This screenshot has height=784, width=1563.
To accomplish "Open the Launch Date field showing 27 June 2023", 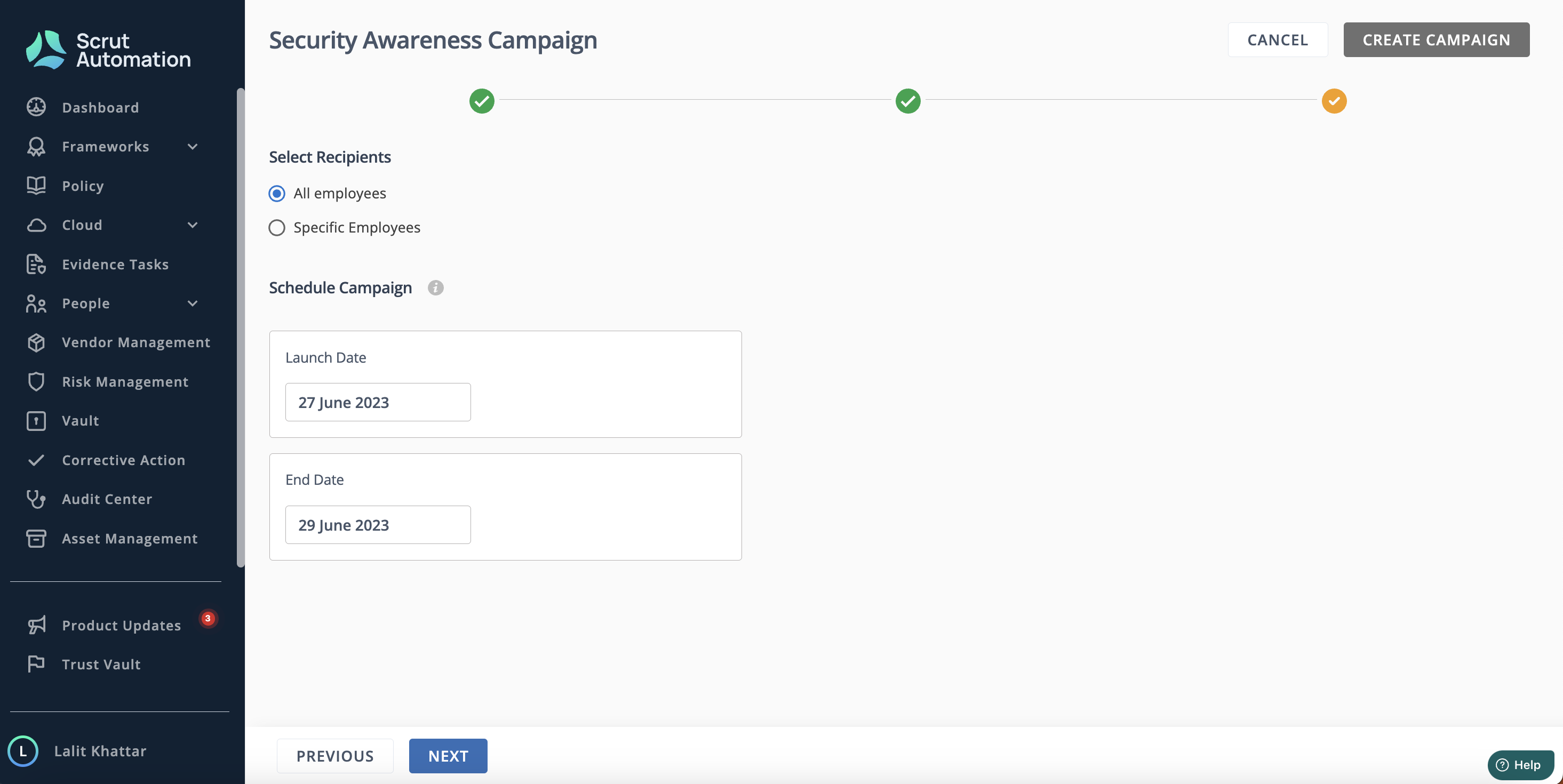I will [378, 402].
